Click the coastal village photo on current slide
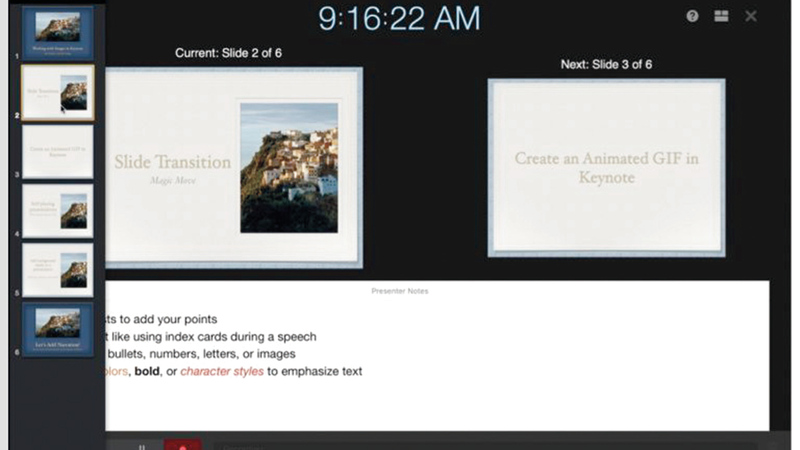This screenshot has width=800, height=450. pos(288,167)
